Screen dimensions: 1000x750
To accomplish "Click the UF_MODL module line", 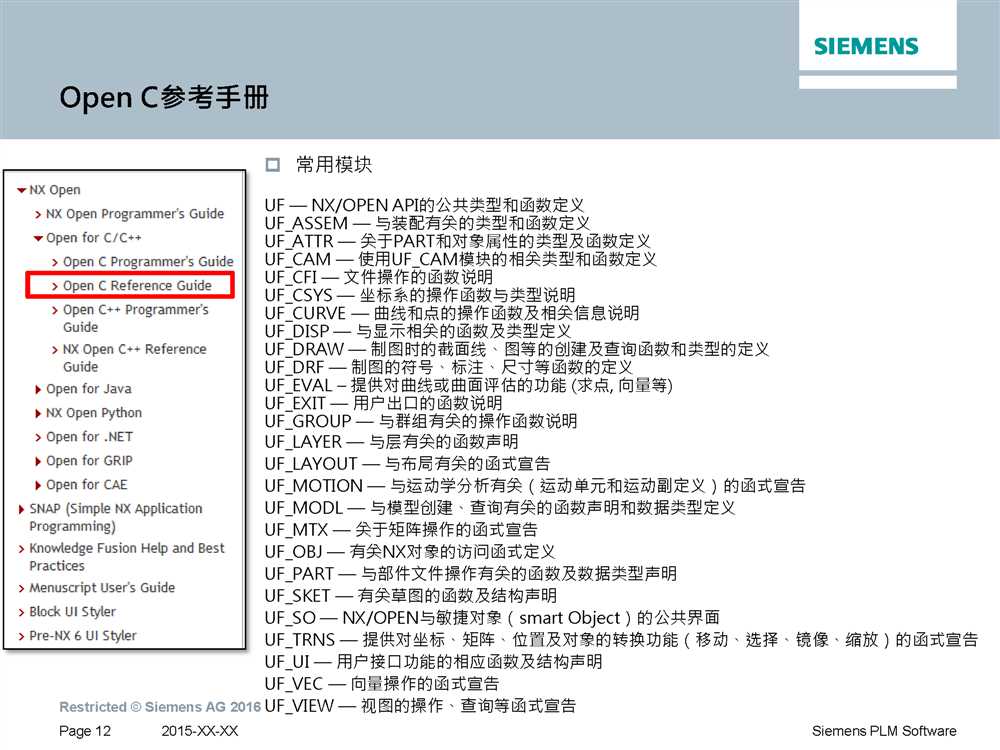I will [500, 508].
